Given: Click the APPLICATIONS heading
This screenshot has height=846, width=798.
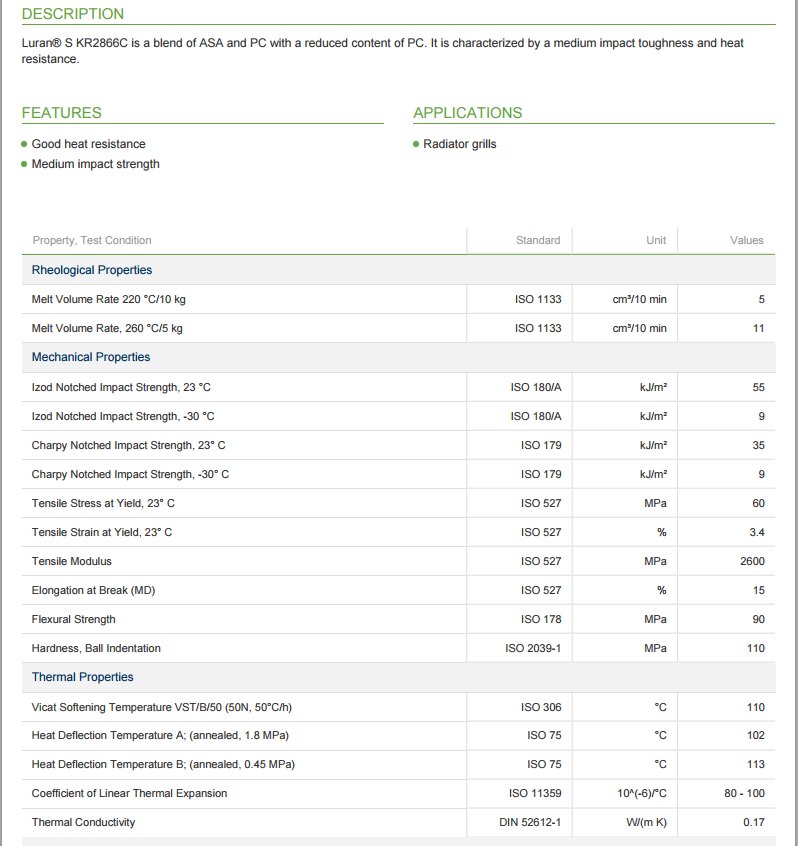Looking at the screenshot, I should point(467,112).
